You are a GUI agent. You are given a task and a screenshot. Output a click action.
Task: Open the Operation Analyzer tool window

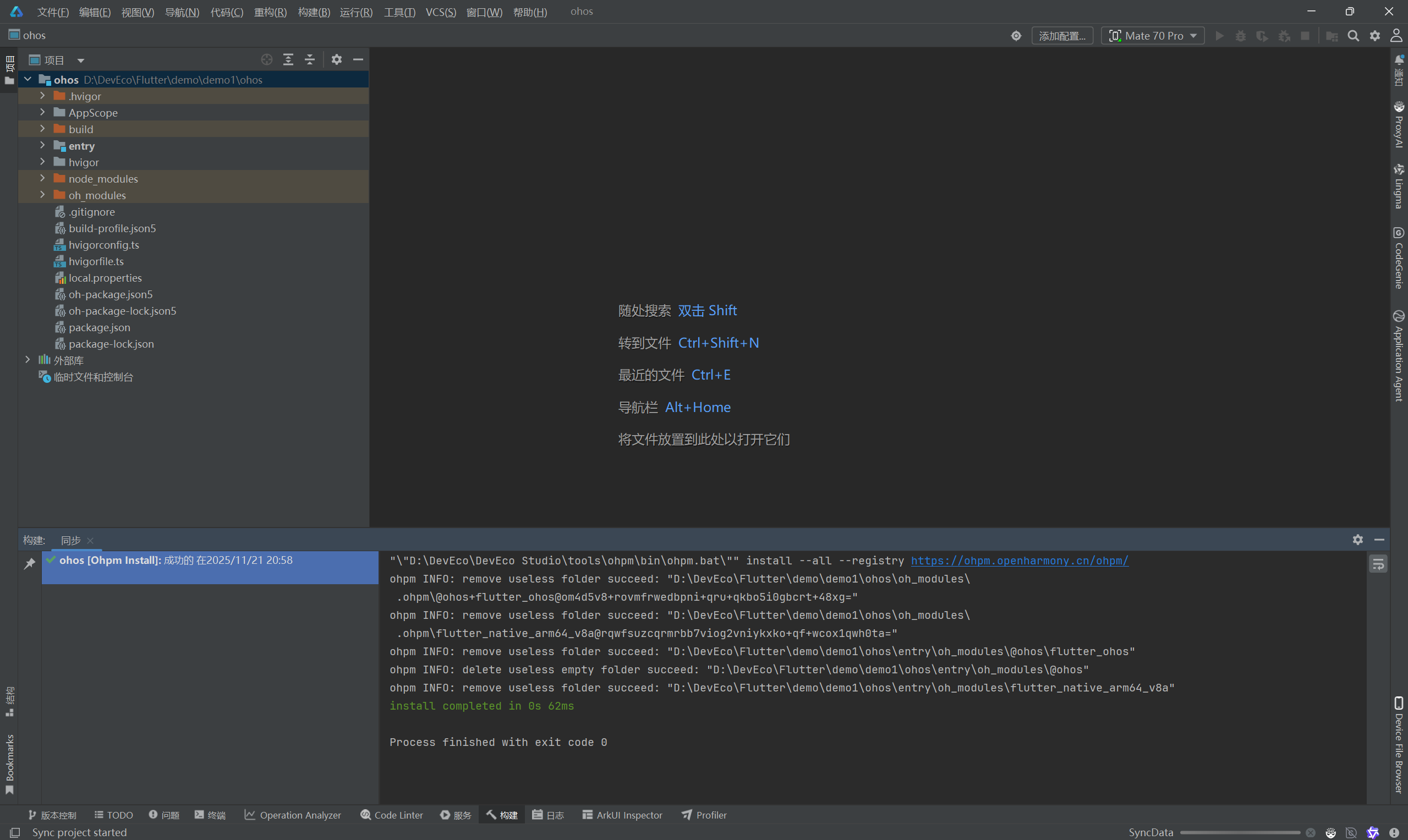[293, 815]
